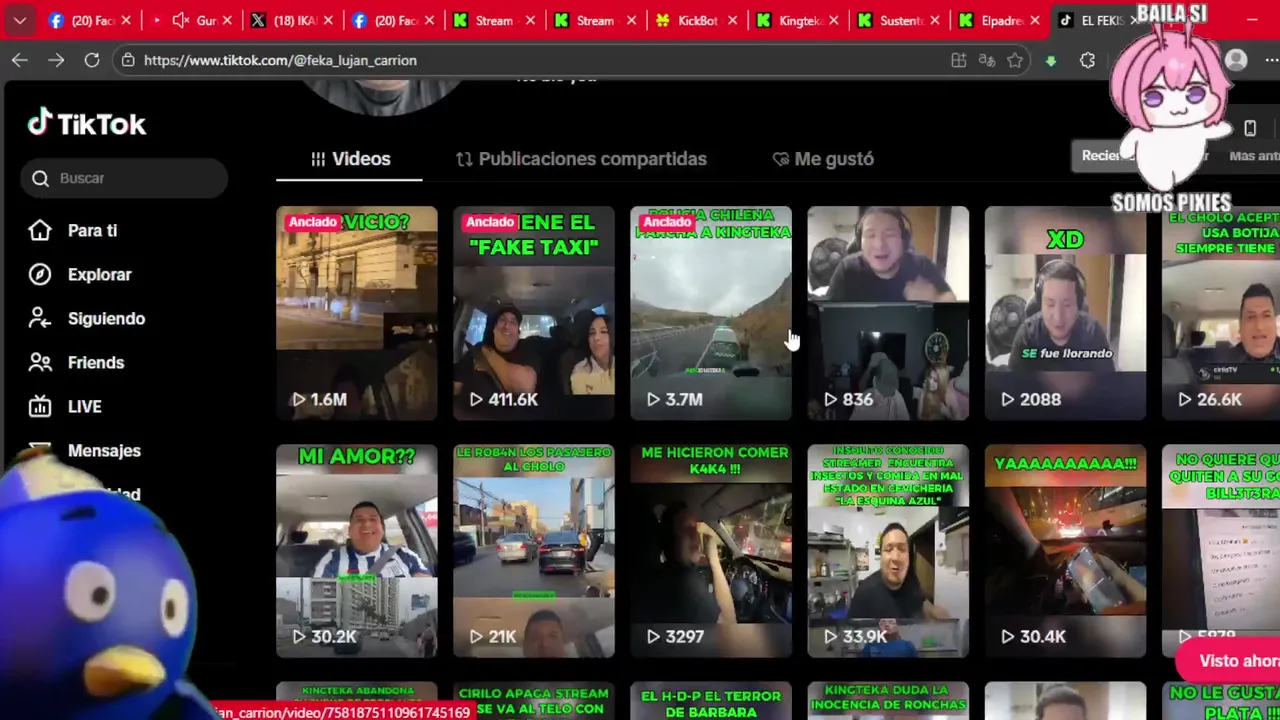This screenshot has width=1280, height=720.
Task: Open CIRILO APAGA STREAM video
Action: point(534,701)
